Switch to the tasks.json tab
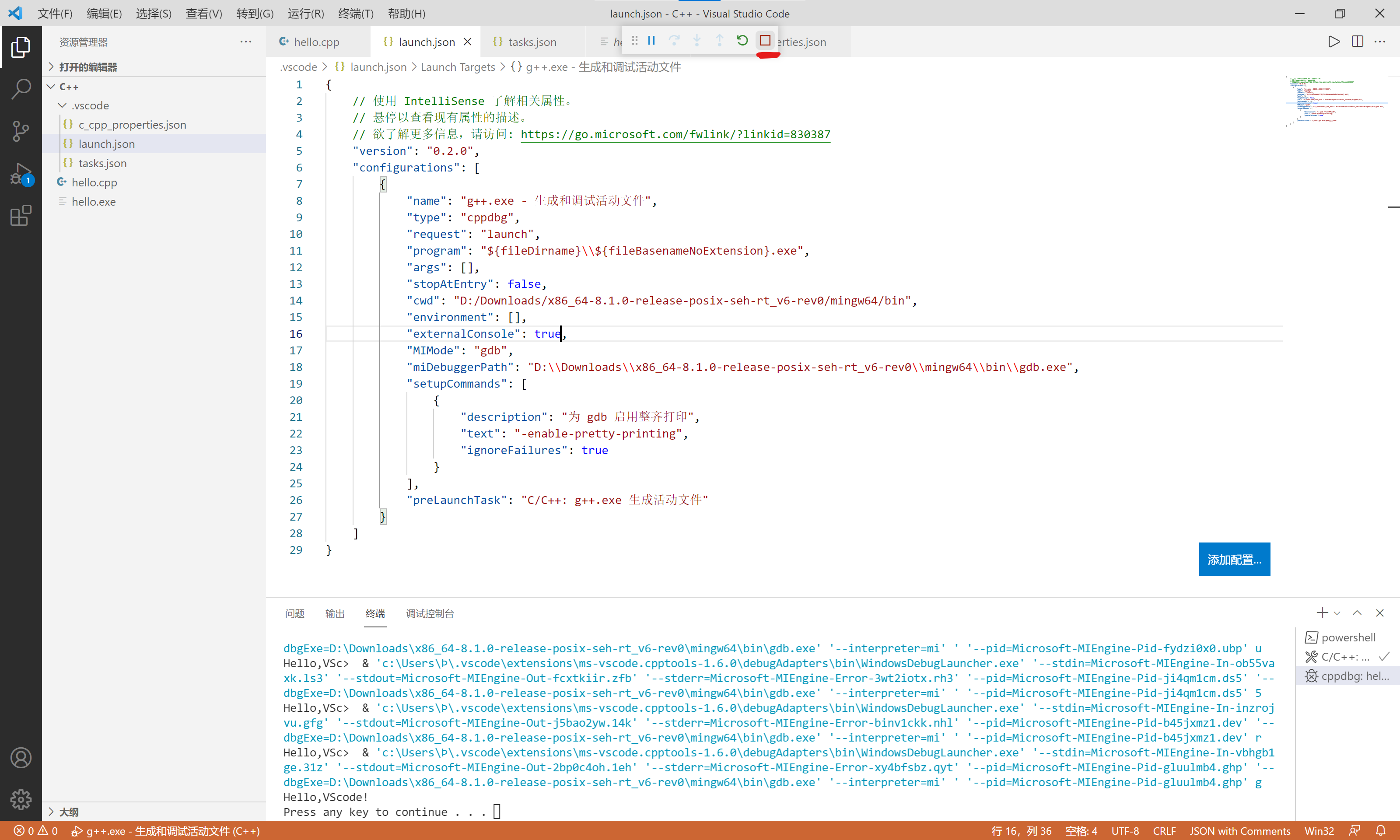The width and height of the screenshot is (1400, 840). tap(532, 42)
